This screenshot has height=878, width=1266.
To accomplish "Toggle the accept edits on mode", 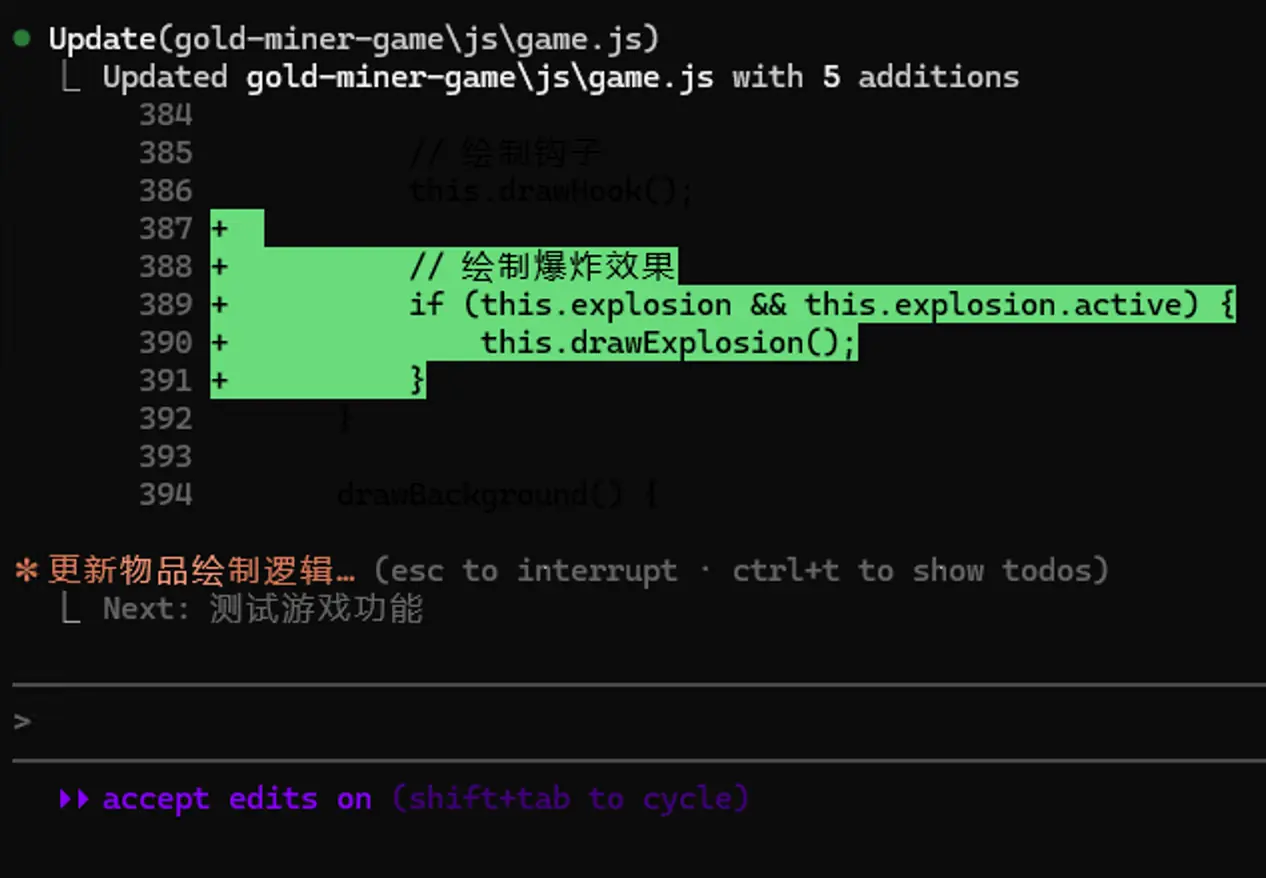I will 236,799.
